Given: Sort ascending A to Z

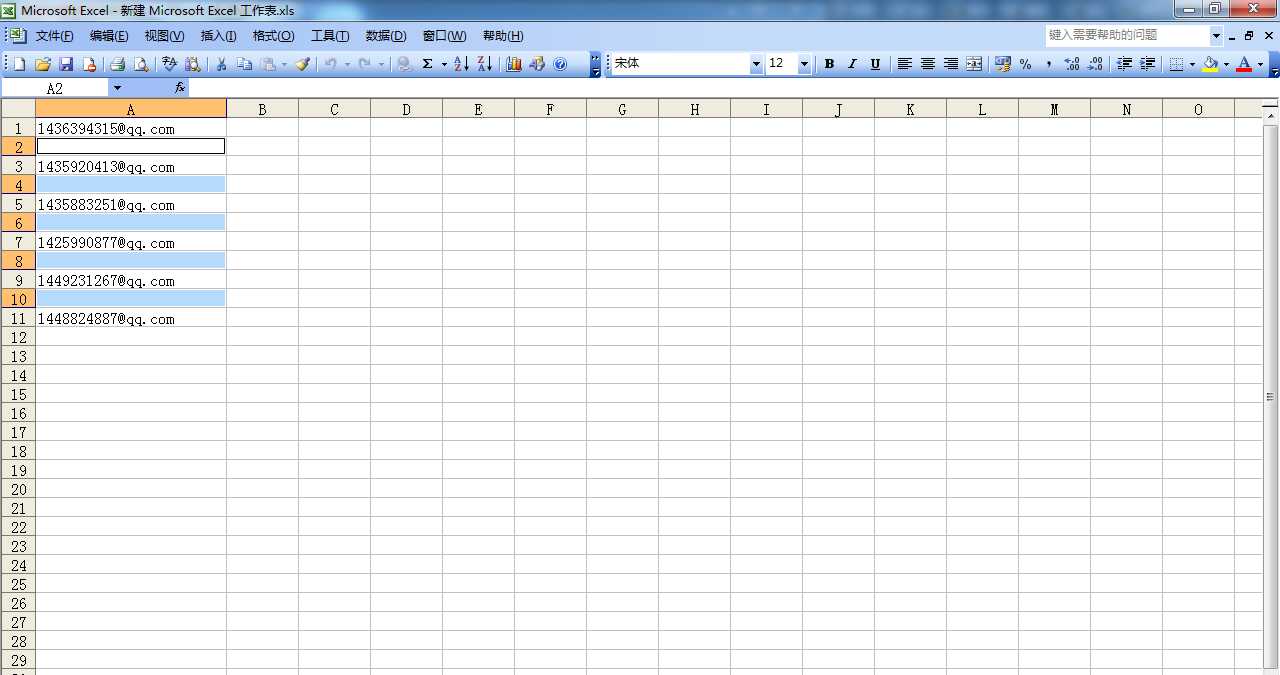Looking at the screenshot, I should click(461, 64).
